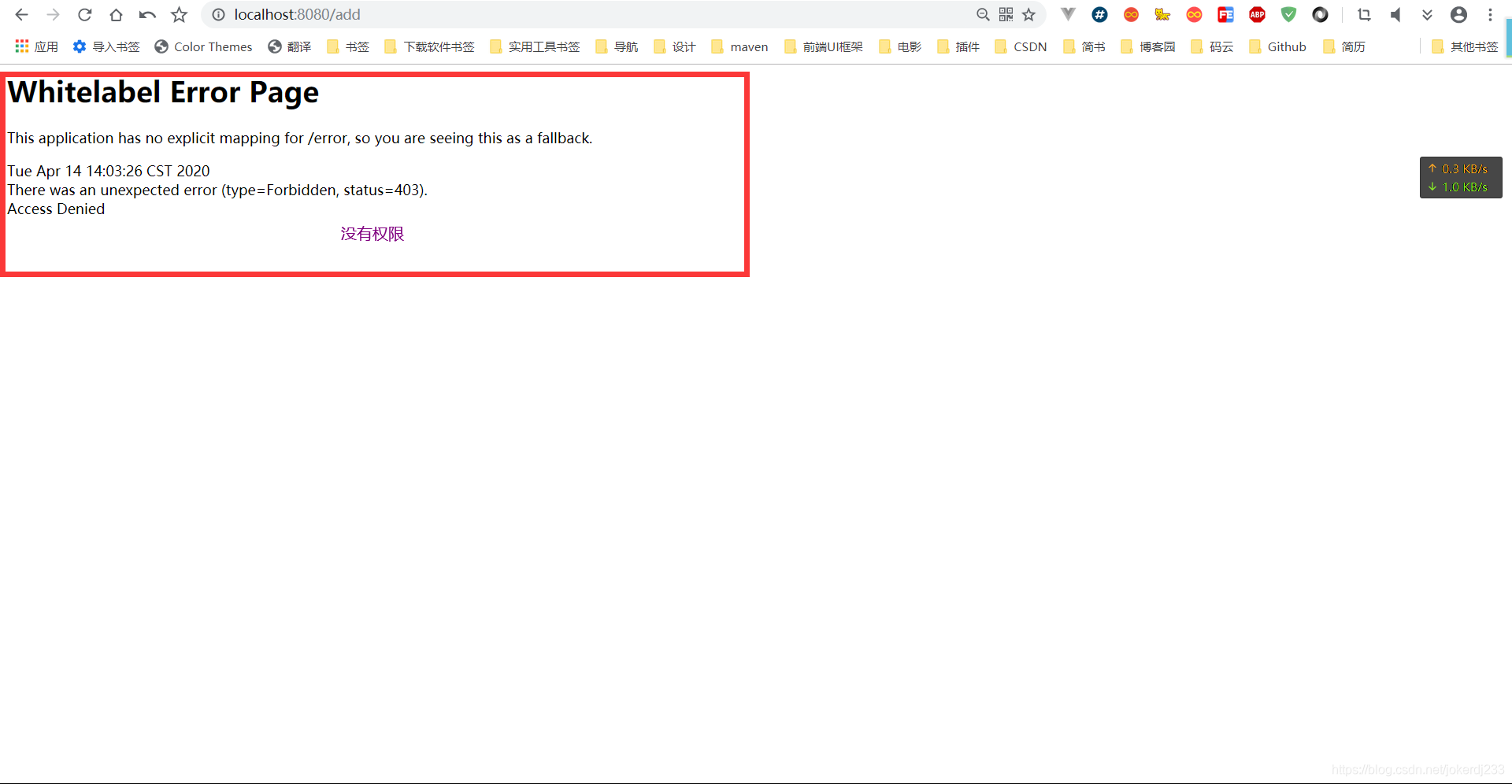Open the 导入书签 bookmark
Viewport: 1512px width, 784px height.
point(106,46)
